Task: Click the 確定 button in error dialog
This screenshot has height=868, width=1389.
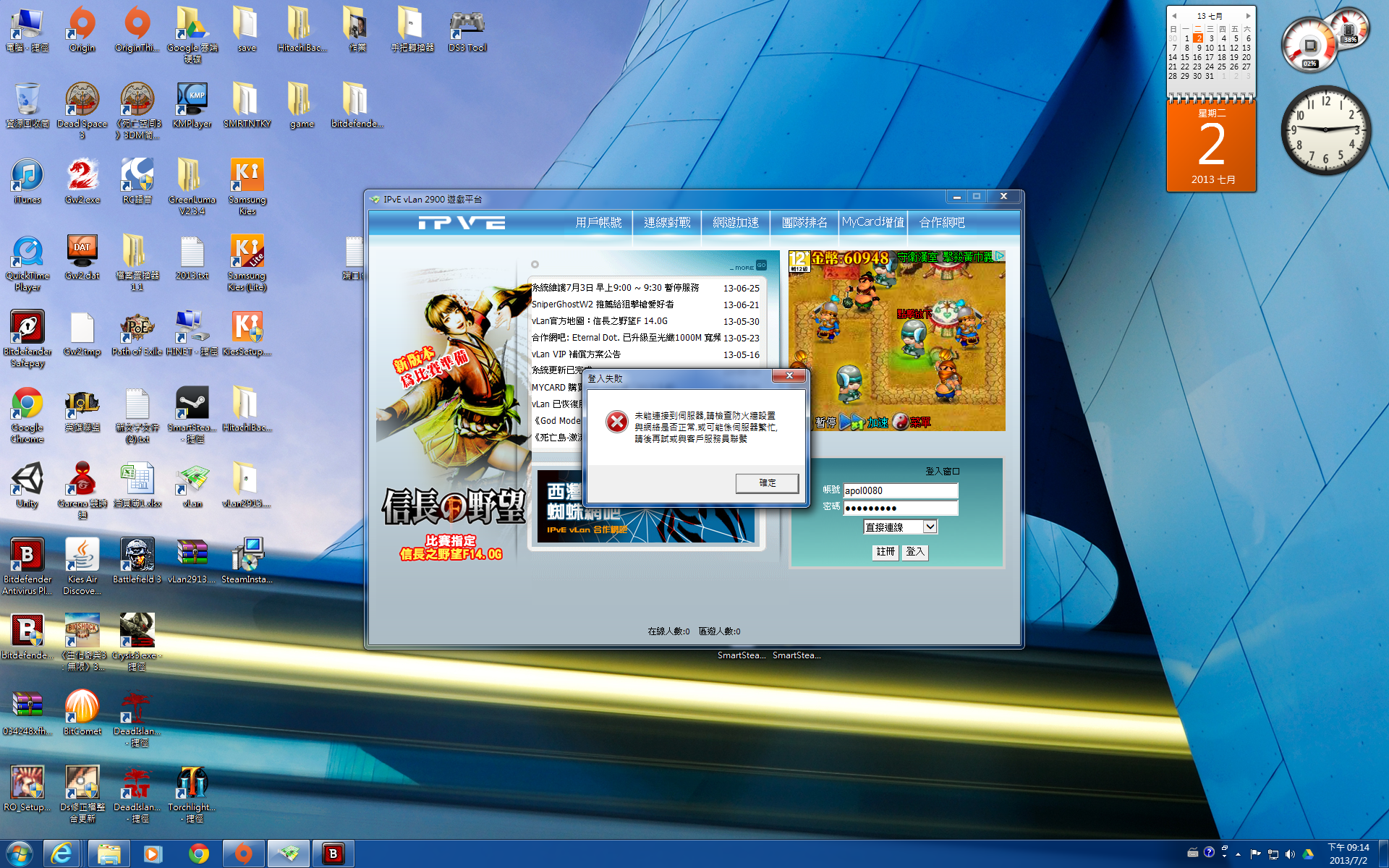Action: (767, 483)
